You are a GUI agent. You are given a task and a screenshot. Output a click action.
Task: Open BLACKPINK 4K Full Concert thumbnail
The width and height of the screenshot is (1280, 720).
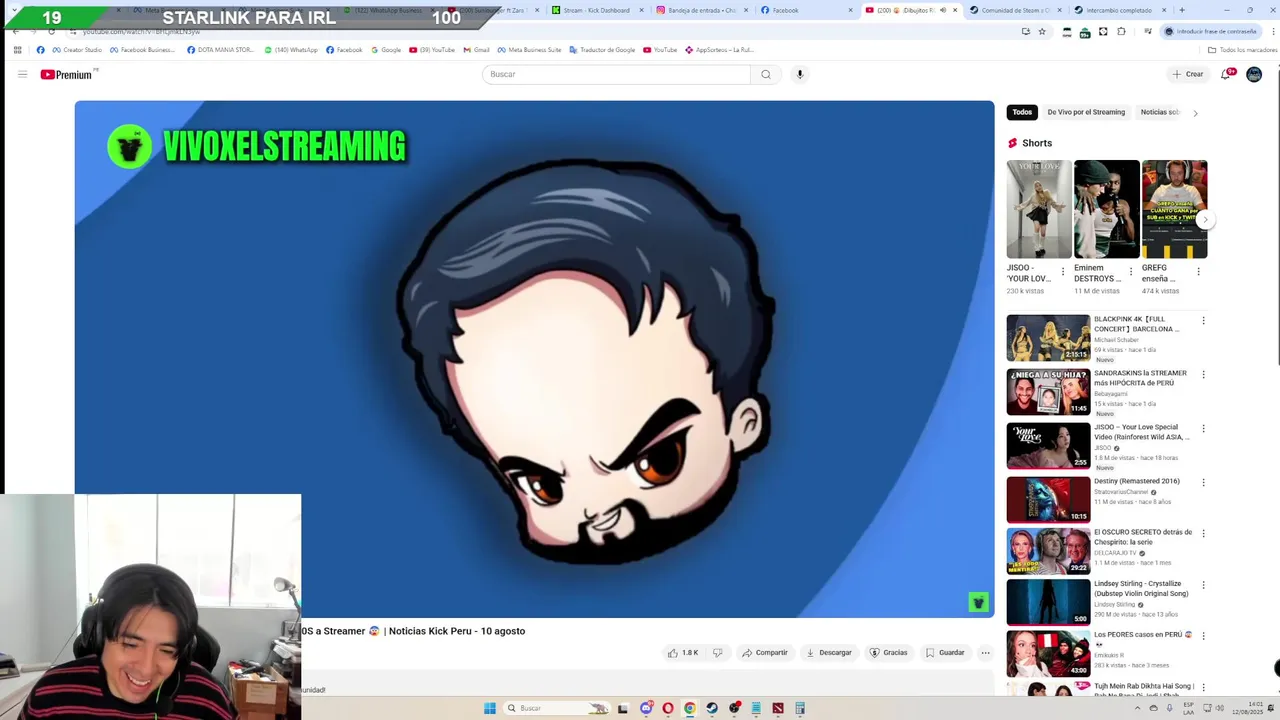(x=1048, y=338)
